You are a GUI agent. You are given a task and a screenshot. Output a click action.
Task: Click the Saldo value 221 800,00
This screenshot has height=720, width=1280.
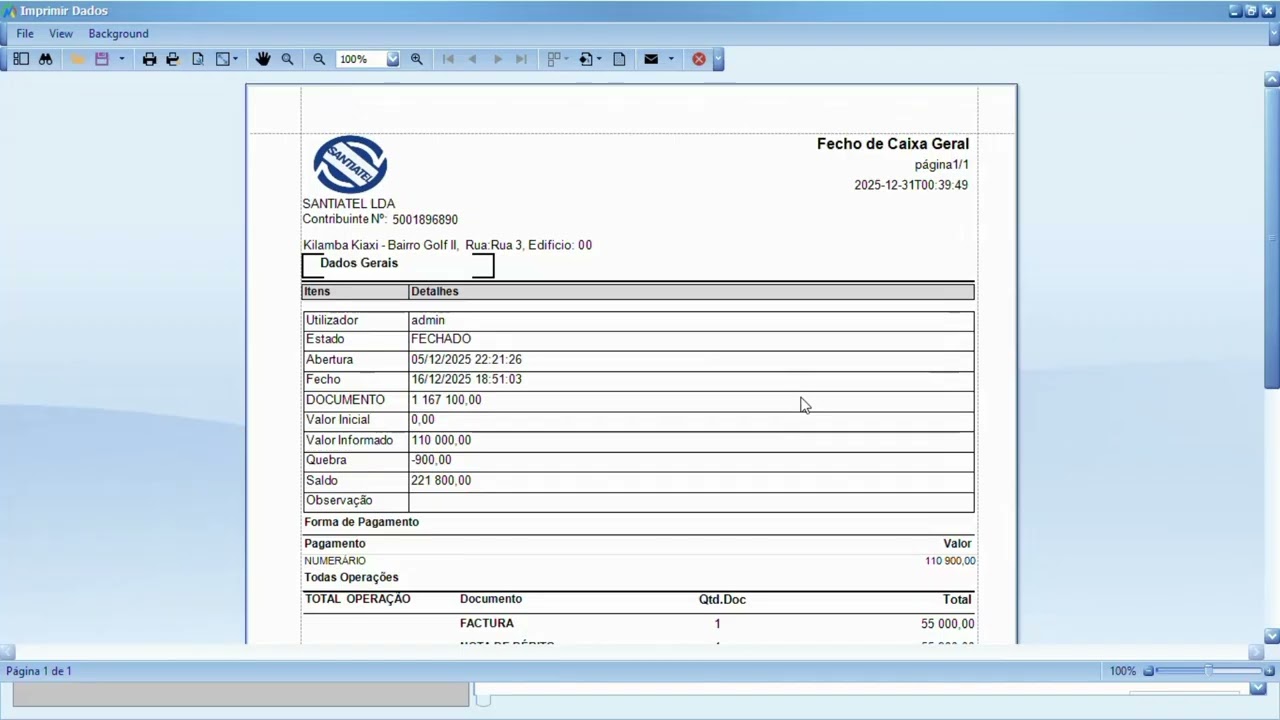pyautogui.click(x=441, y=480)
